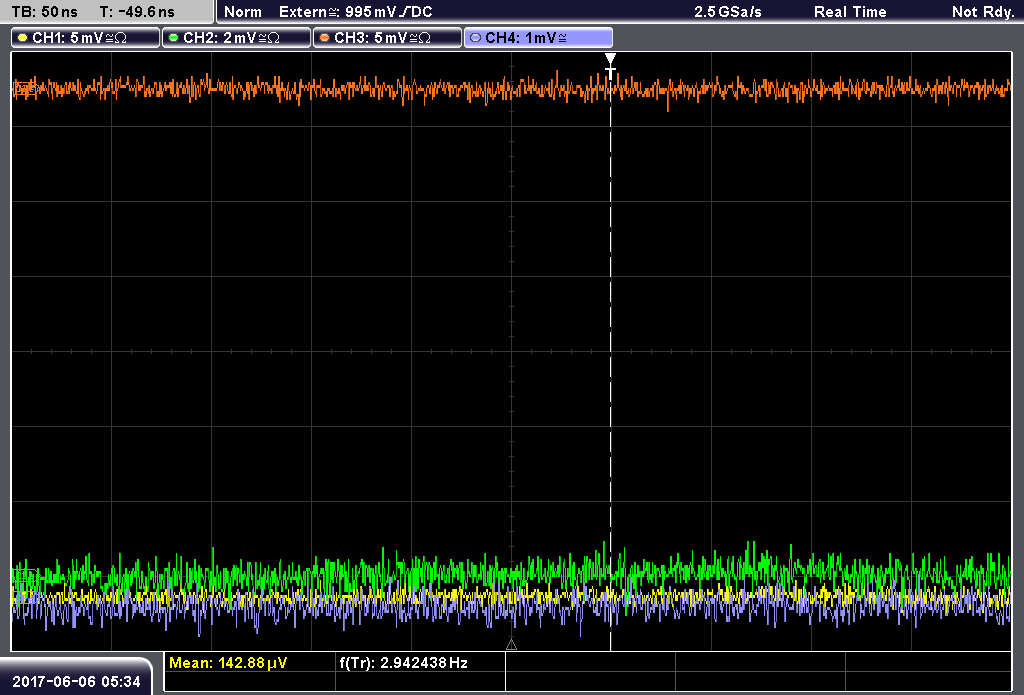Select the CH2 2 mV channel tab
The width and height of the screenshot is (1024, 695).
(x=236, y=38)
